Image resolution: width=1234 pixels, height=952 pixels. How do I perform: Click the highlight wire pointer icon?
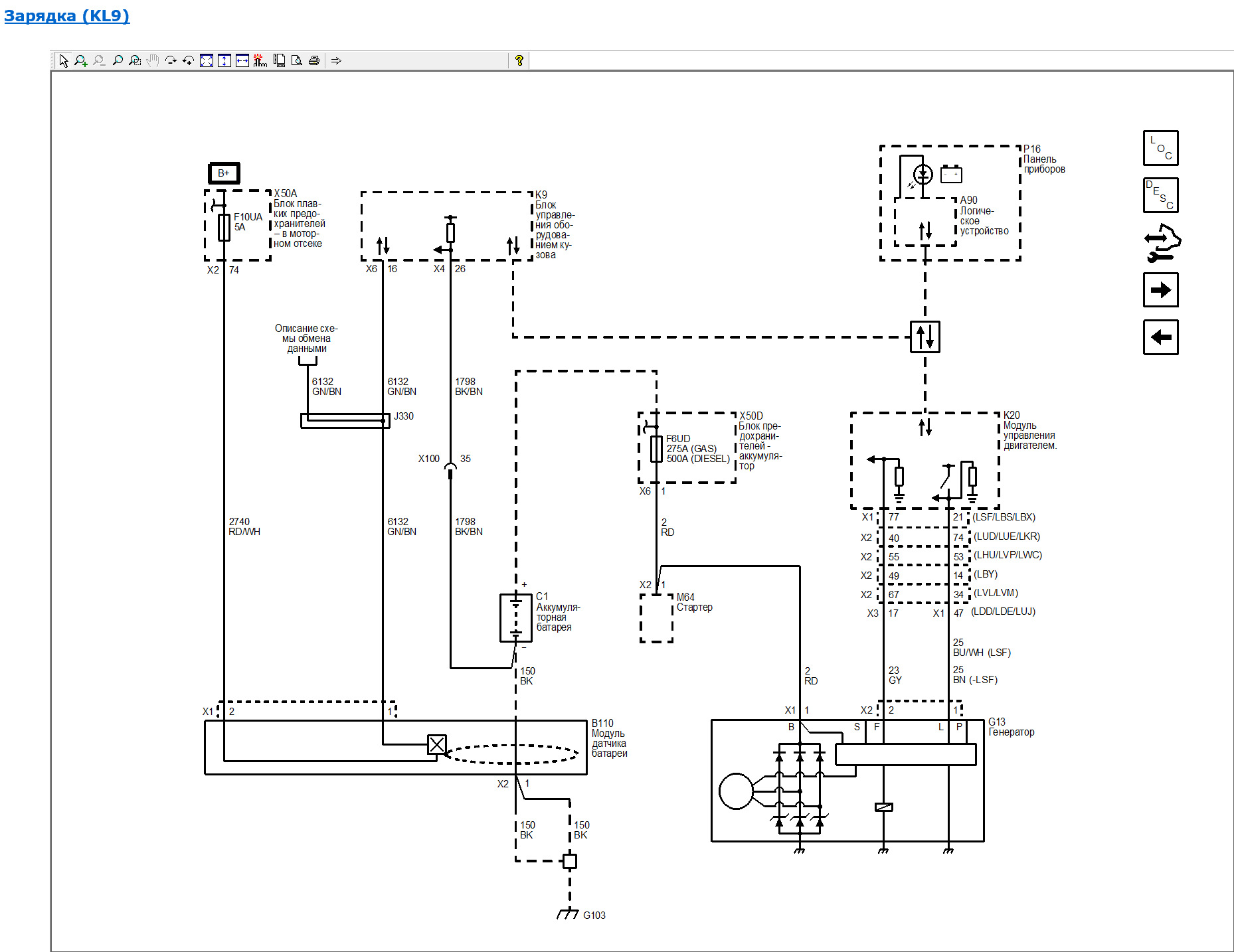pos(260,60)
